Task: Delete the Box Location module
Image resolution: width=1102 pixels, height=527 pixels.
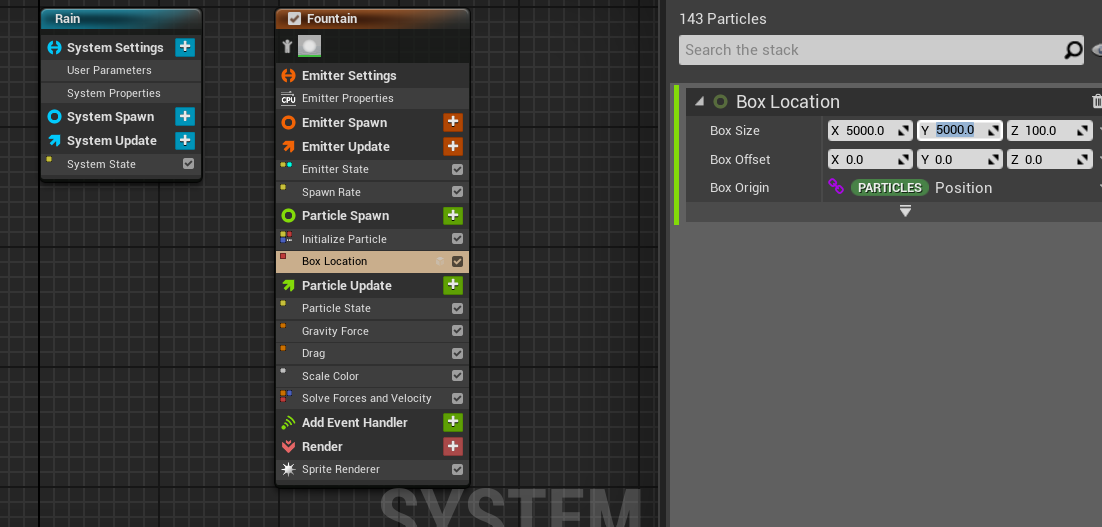Action: coord(1097,101)
